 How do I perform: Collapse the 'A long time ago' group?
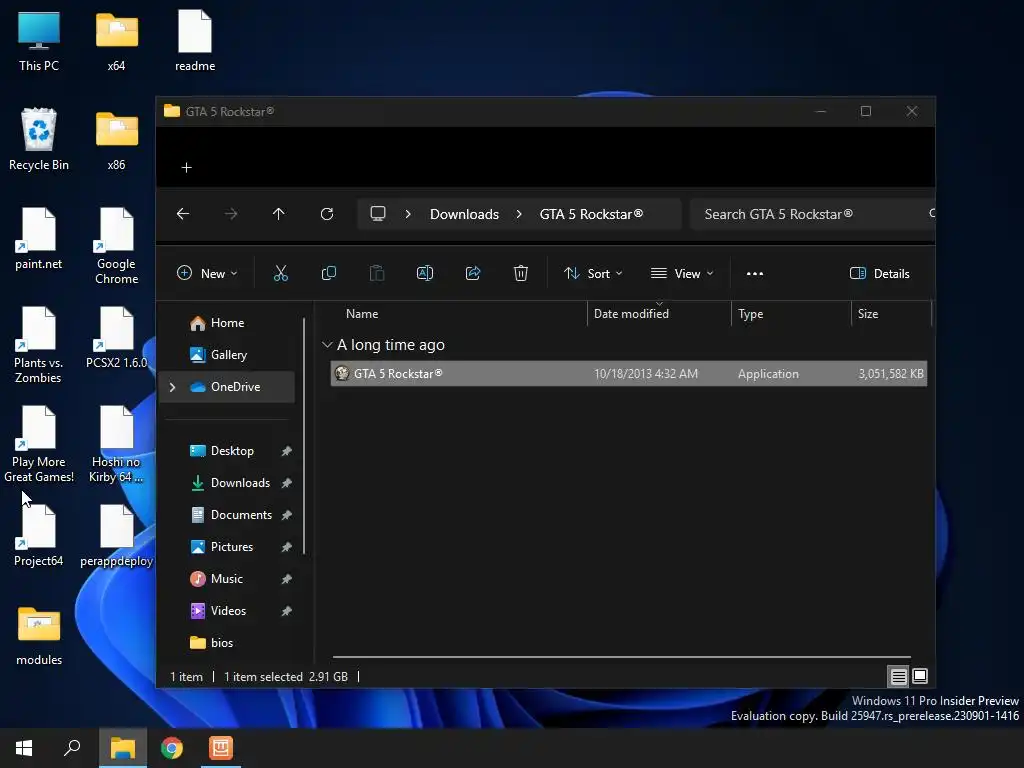point(327,344)
